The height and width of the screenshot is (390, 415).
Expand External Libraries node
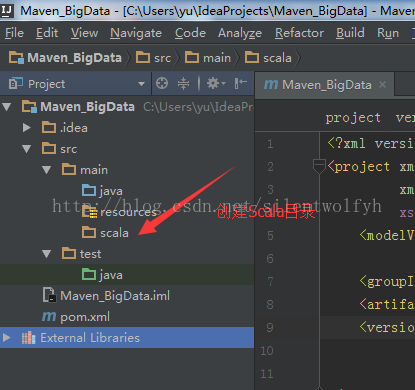tap(6, 338)
